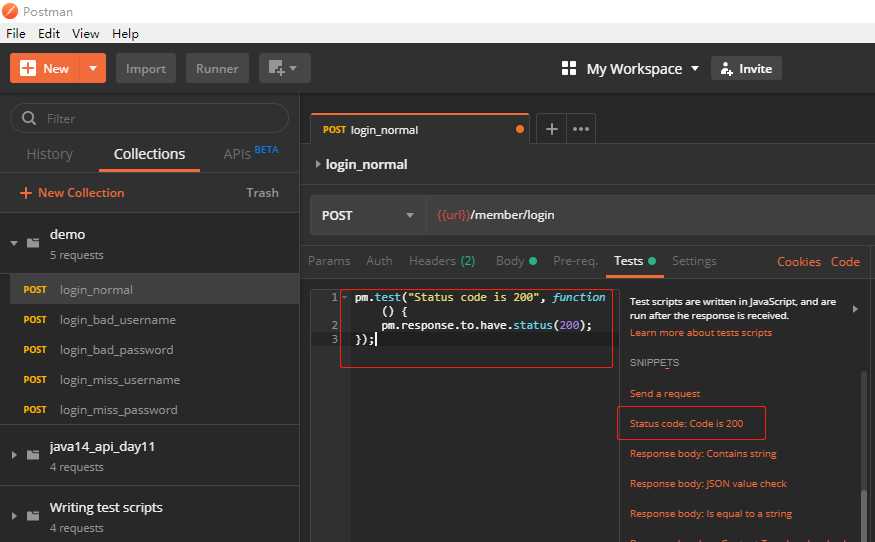This screenshot has width=875, height=542.
Task: Create a New Collection
Action: [x=73, y=193]
